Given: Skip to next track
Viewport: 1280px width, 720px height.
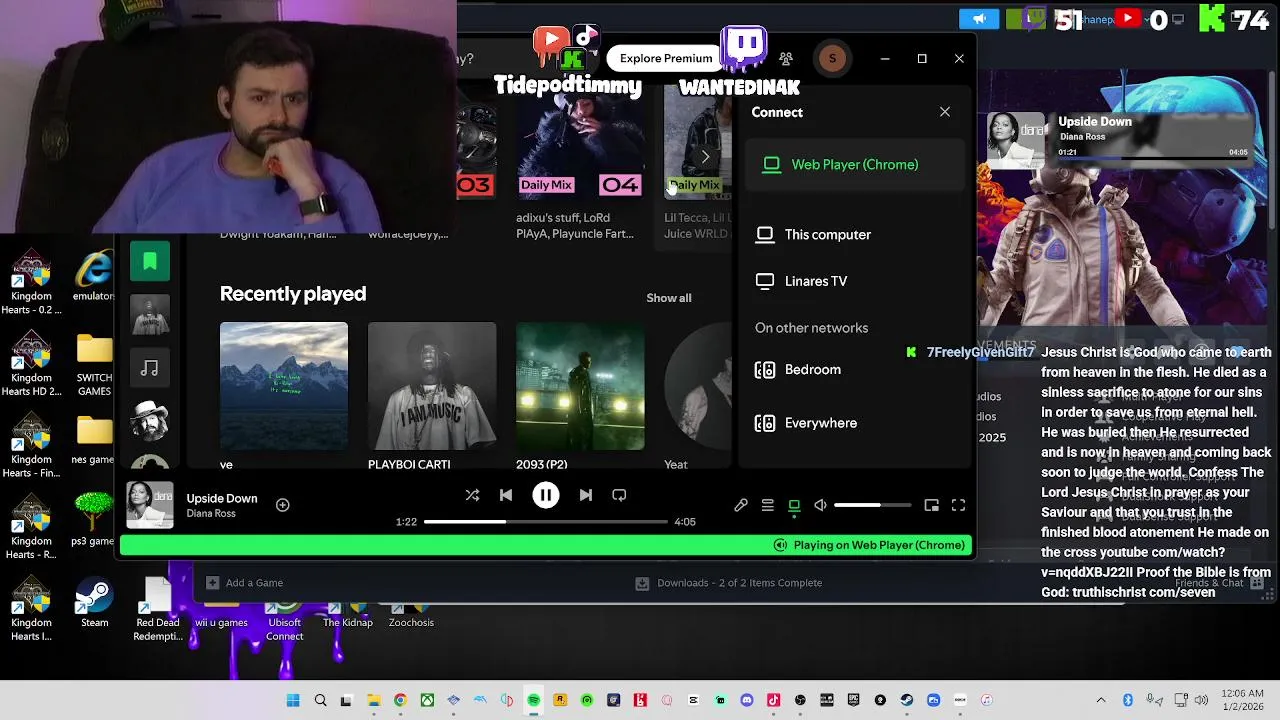Looking at the screenshot, I should click(586, 495).
